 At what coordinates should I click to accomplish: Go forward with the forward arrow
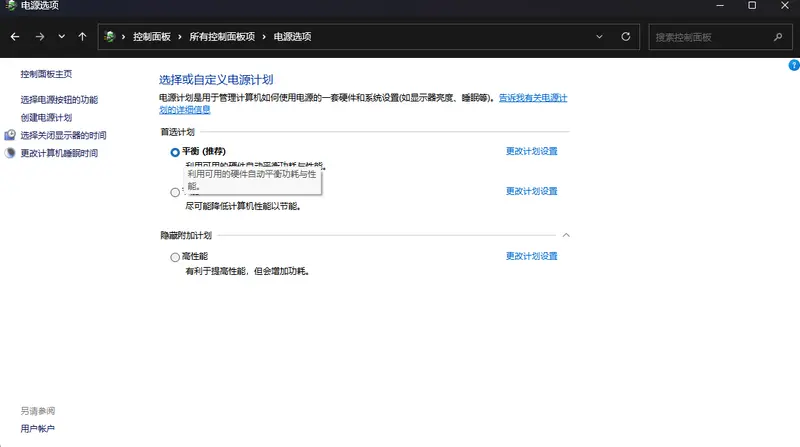click(39, 37)
